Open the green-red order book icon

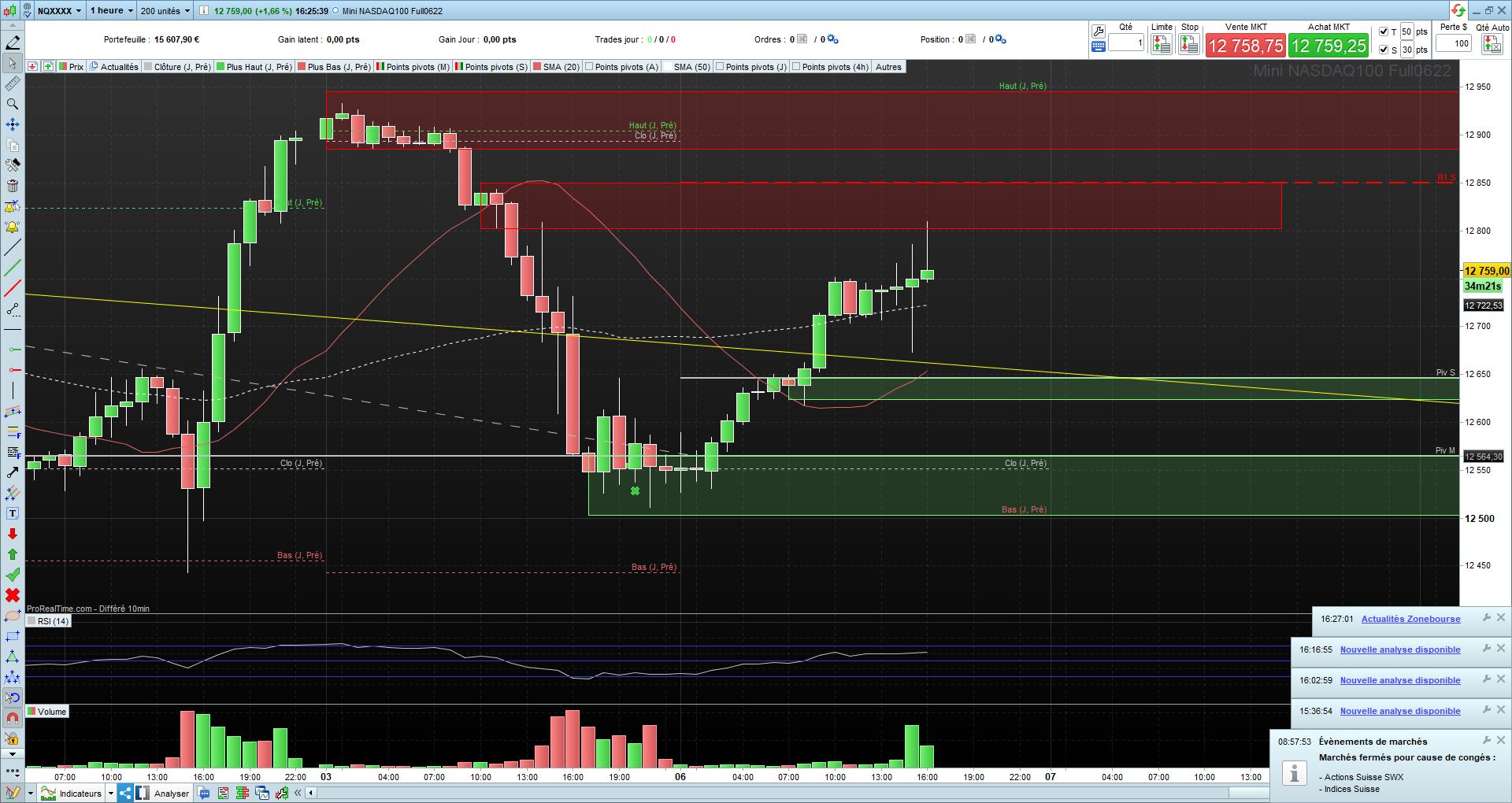click(243, 793)
